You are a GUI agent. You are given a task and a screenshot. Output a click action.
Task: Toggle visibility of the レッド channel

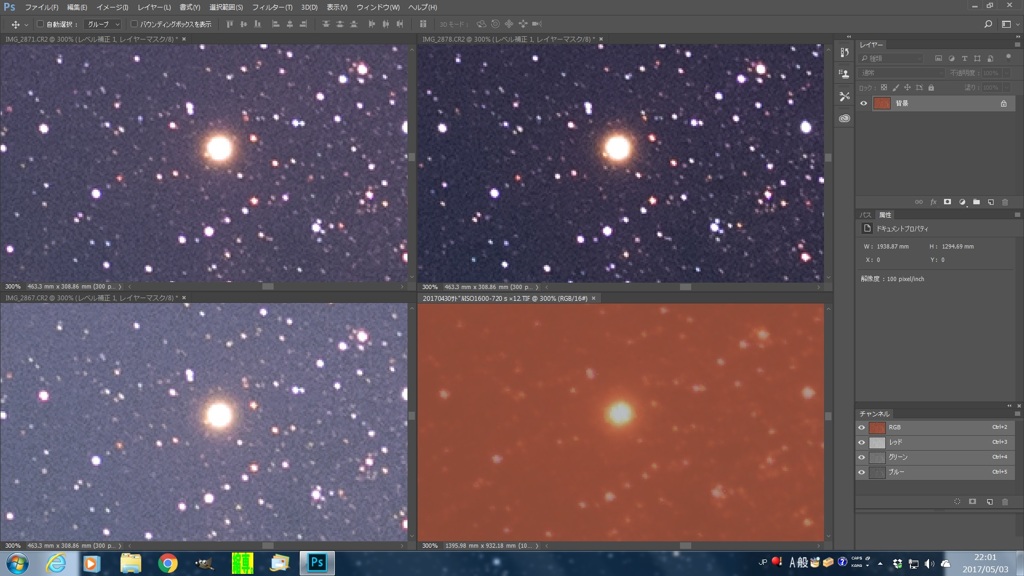(x=862, y=442)
